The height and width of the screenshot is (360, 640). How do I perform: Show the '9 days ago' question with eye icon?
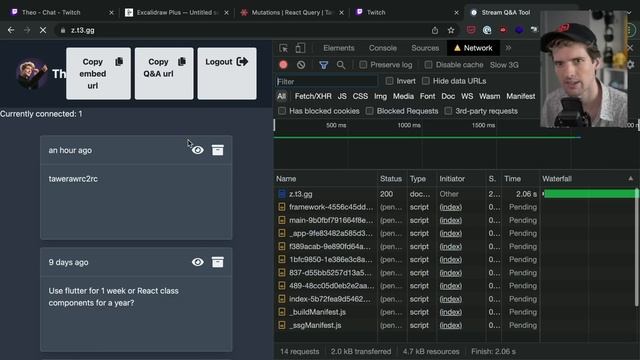coord(198,262)
